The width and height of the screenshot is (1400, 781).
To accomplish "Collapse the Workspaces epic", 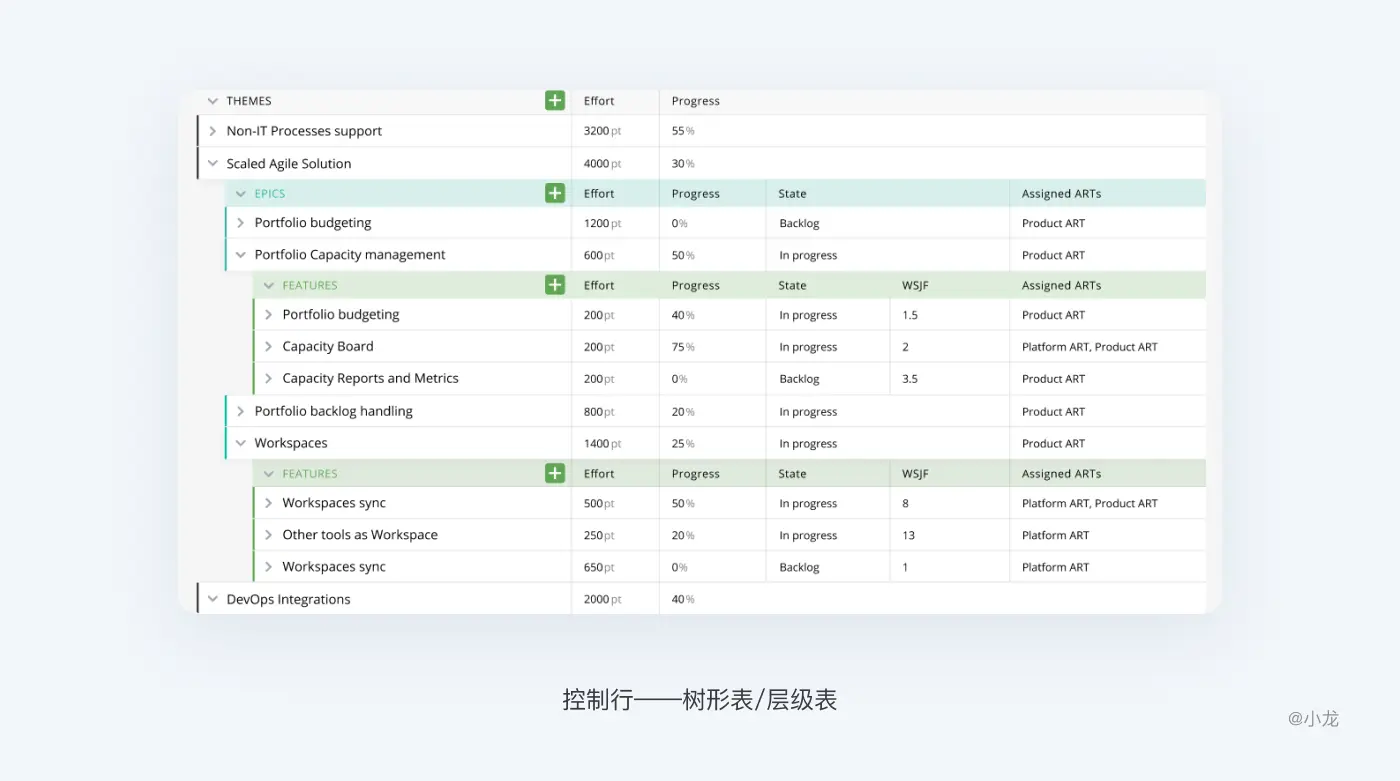I will (240, 443).
